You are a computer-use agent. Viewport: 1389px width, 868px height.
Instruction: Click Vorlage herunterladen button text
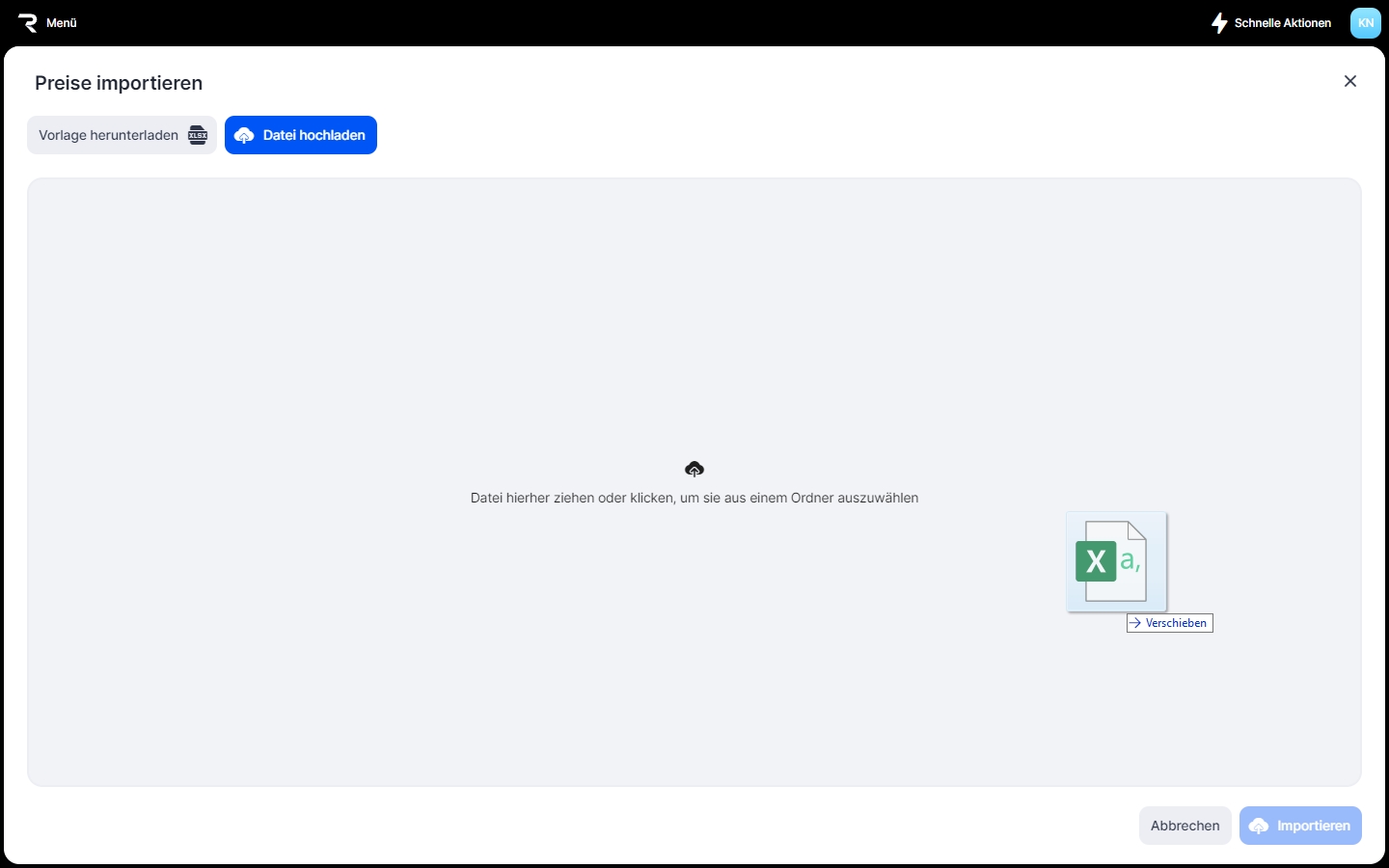click(x=108, y=135)
